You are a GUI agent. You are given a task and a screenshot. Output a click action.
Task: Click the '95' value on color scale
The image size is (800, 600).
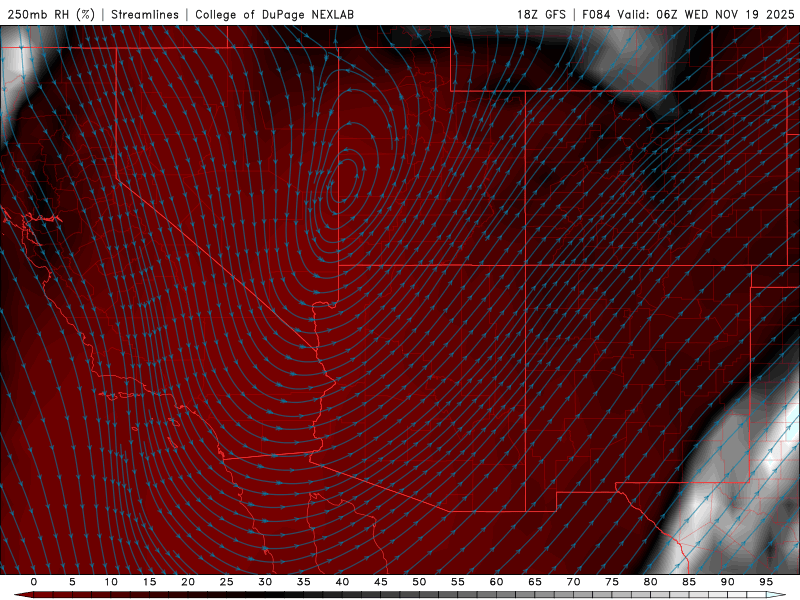(x=766, y=582)
